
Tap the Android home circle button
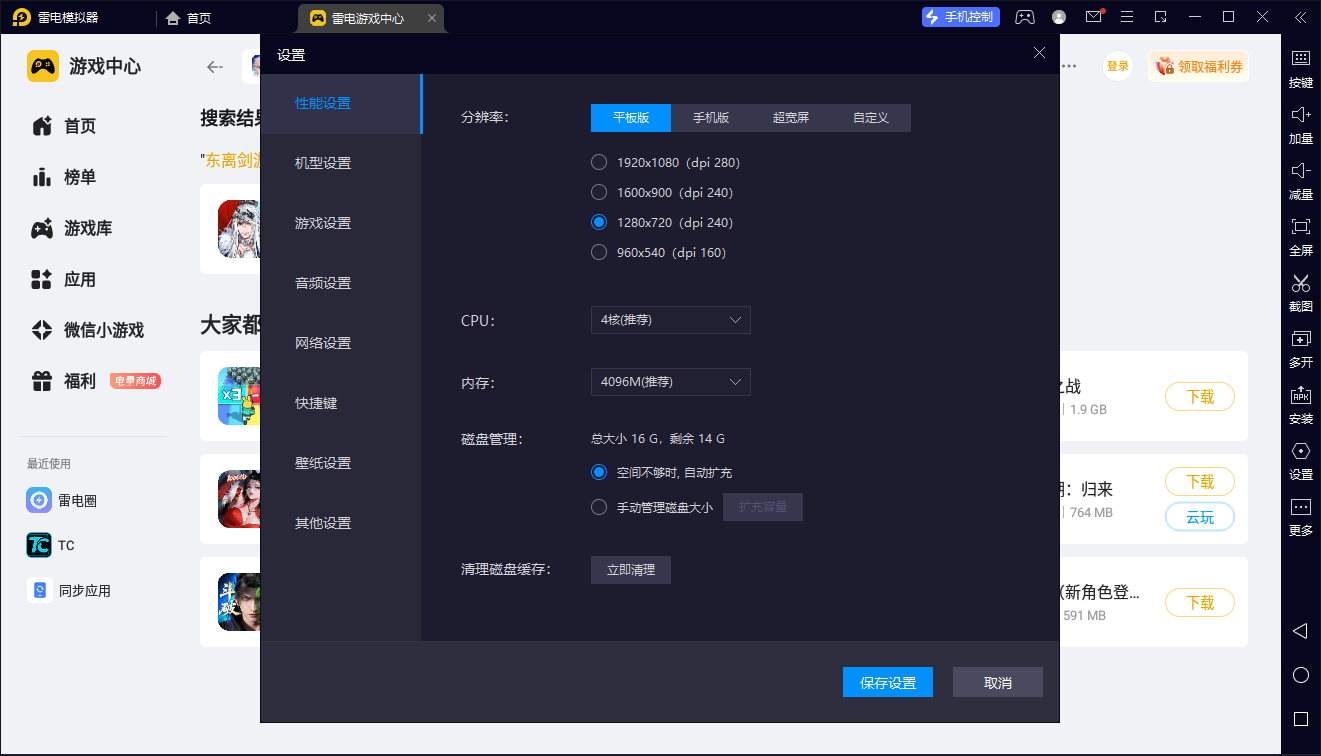pos(1301,675)
